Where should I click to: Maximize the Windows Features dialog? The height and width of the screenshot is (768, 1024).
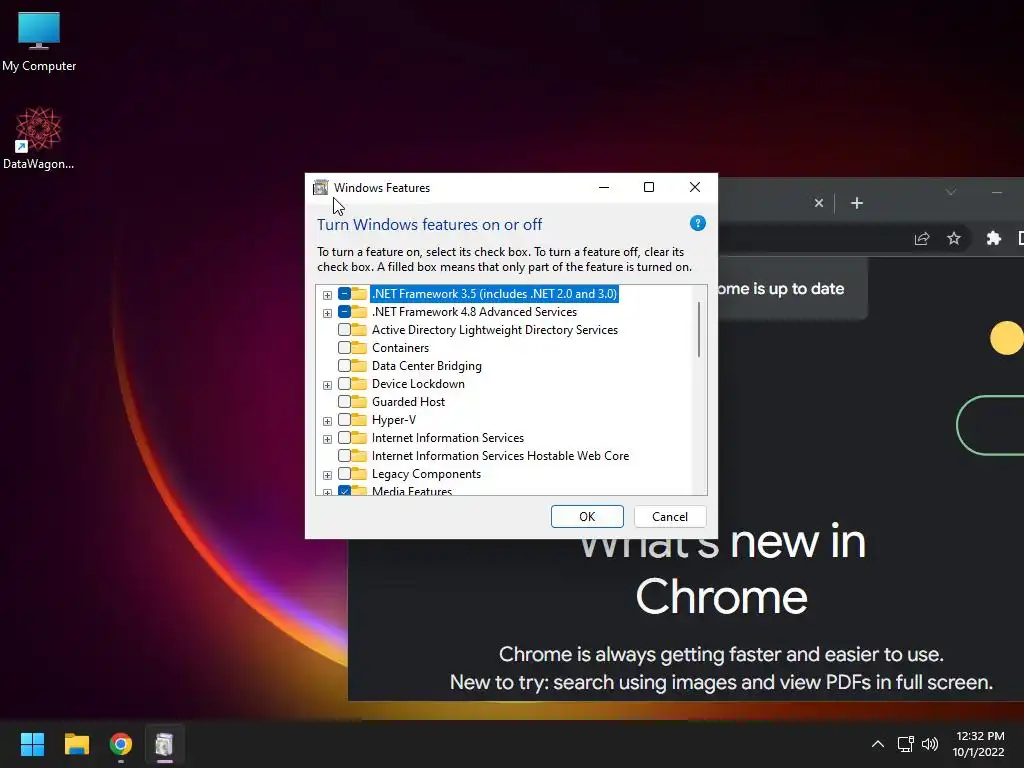click(648, 187)
